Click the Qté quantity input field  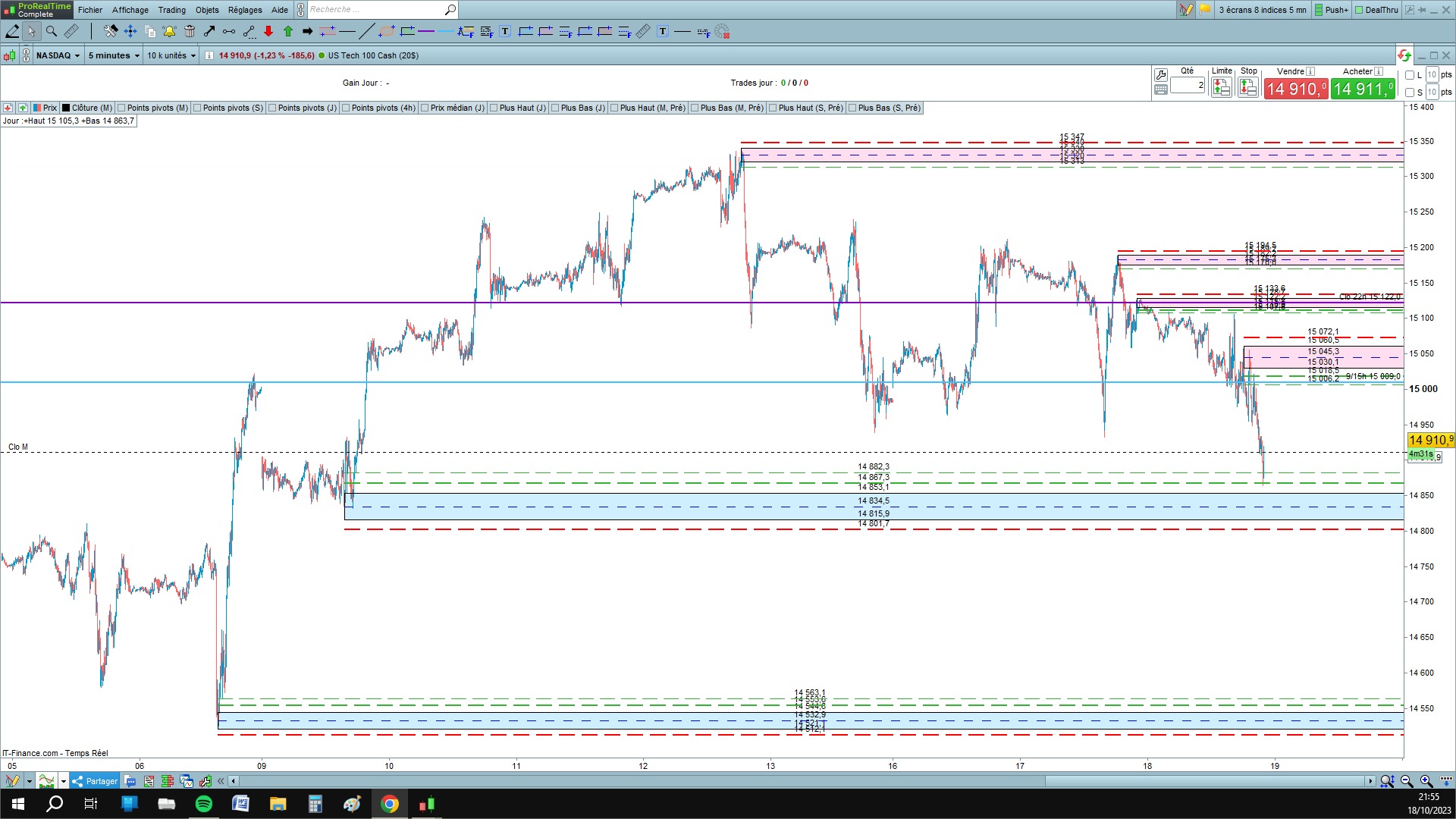[x=1188, y=85]
